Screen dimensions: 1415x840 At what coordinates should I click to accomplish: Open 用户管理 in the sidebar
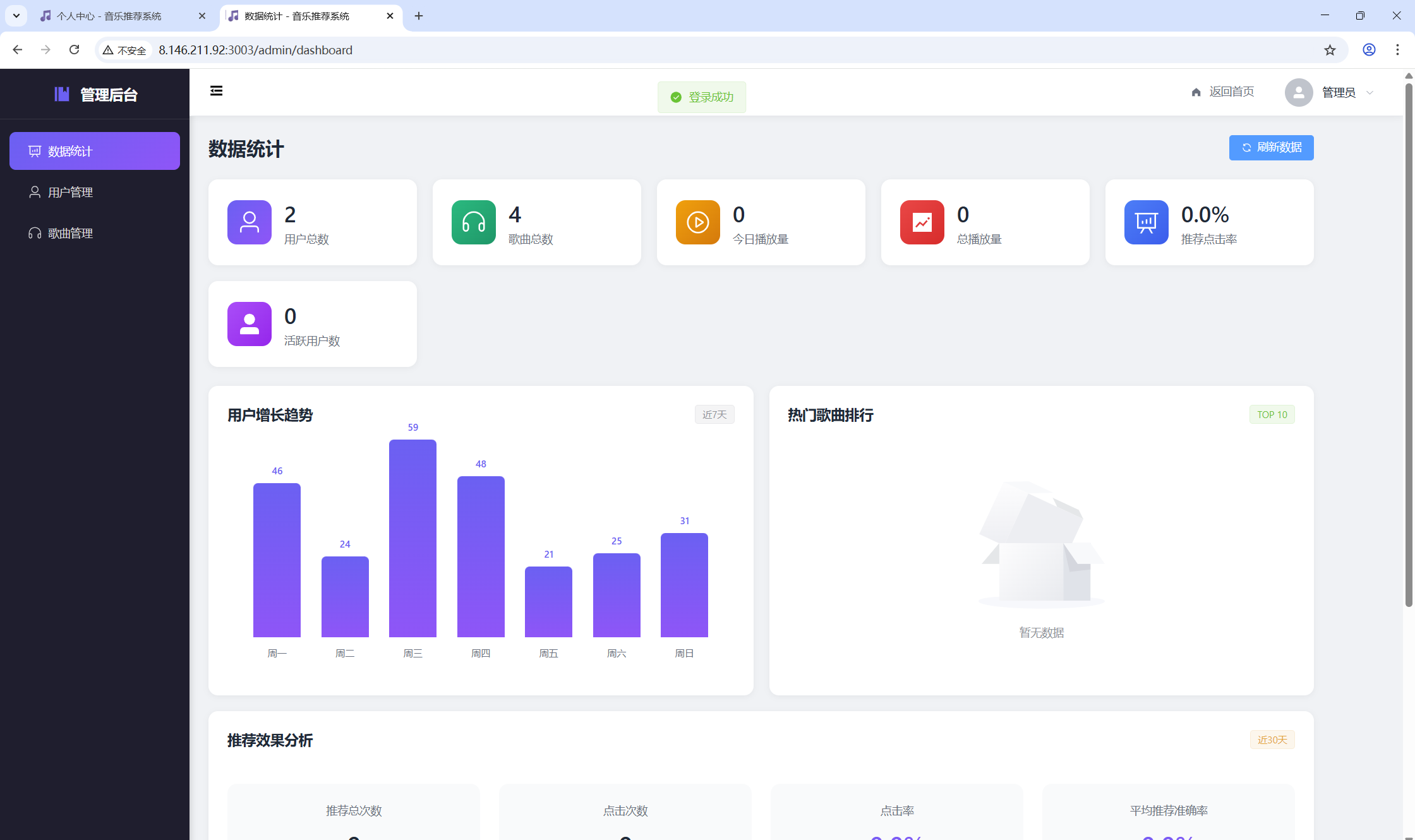point(70,192)
